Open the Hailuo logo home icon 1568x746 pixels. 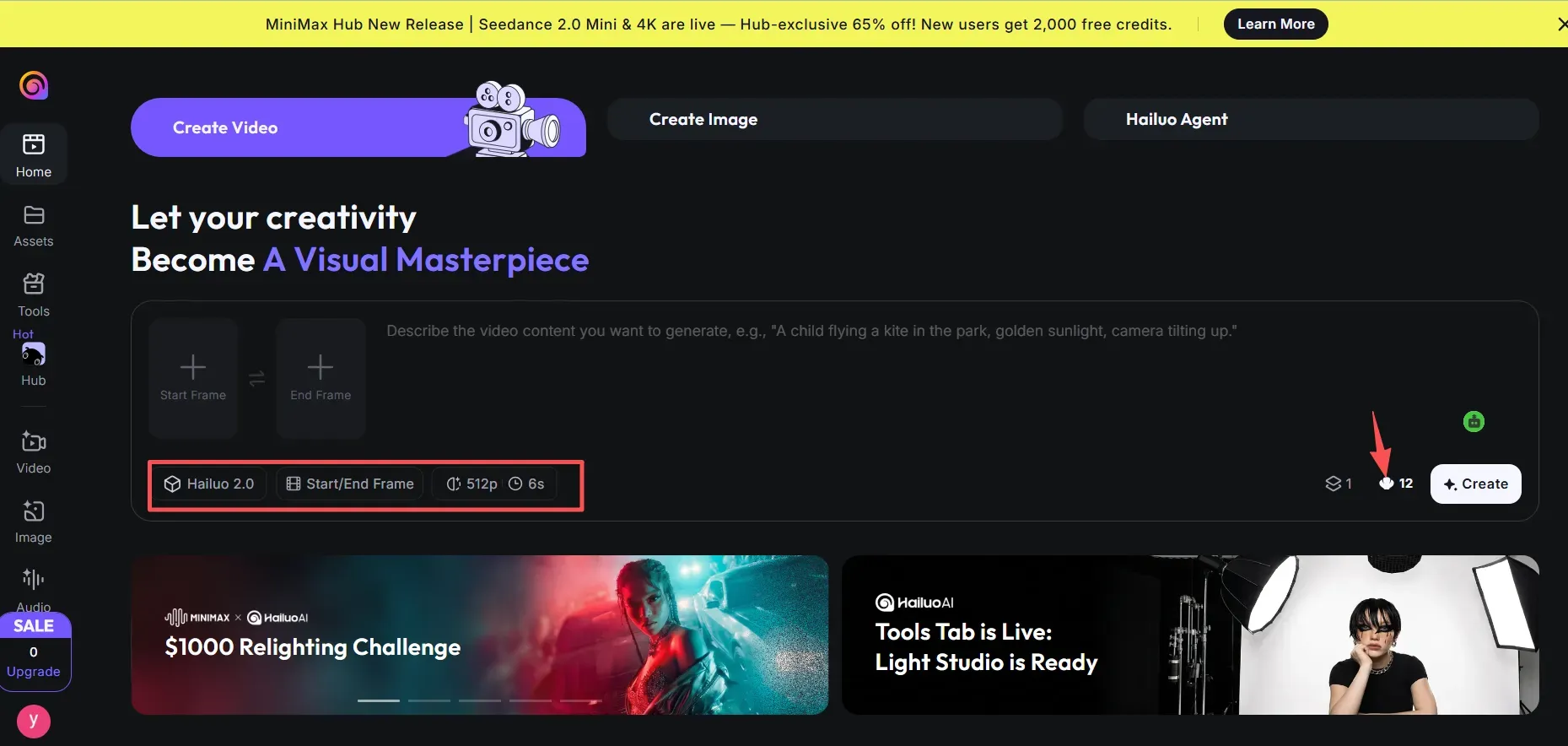tap(34, 85)
